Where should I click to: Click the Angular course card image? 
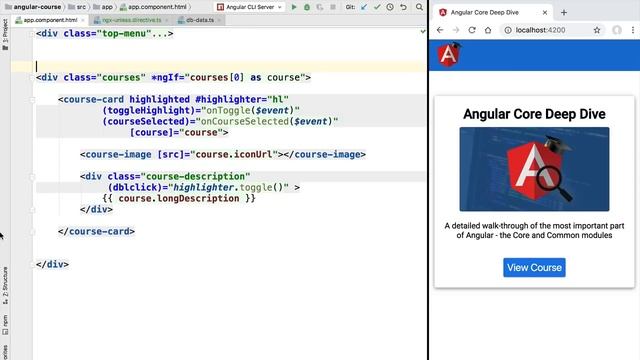pyautogui.click(x=534, y=169)
